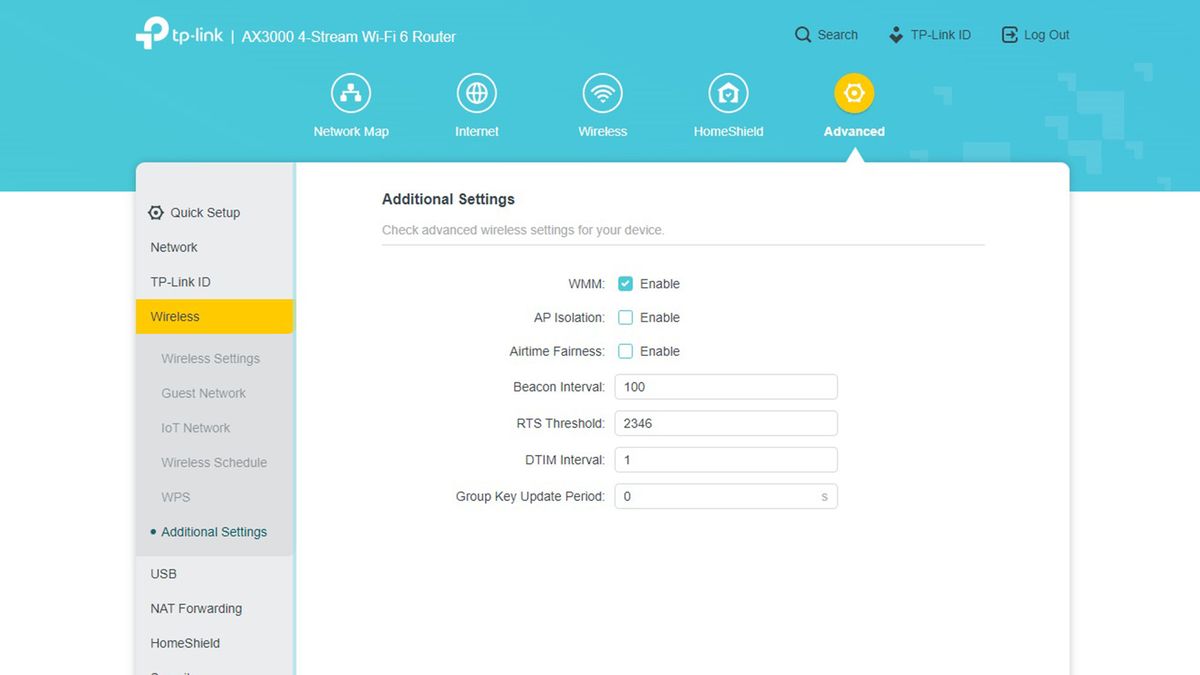The width and height of the screenshot is (1200, 675).
Task: Go to WPS submenu
Action: click(175, 497)
